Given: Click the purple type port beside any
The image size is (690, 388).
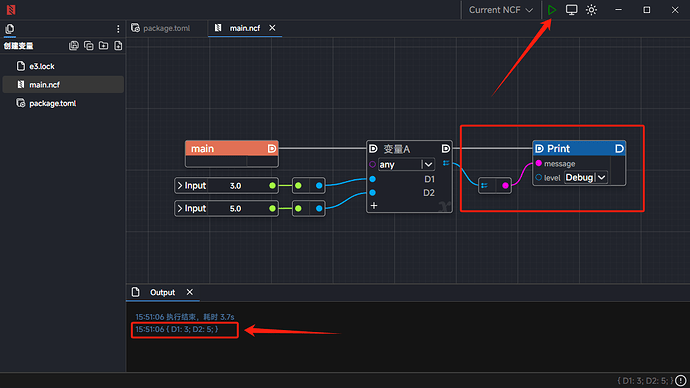Looking at the screenshot, I should pos(372,165).
